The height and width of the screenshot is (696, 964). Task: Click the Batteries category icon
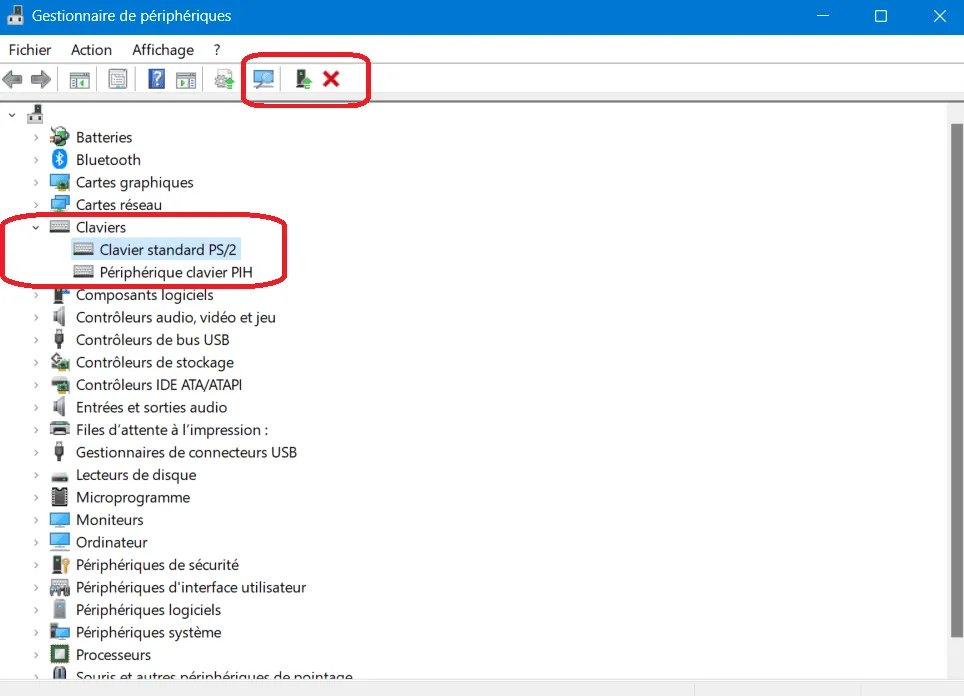coord(59,137)
